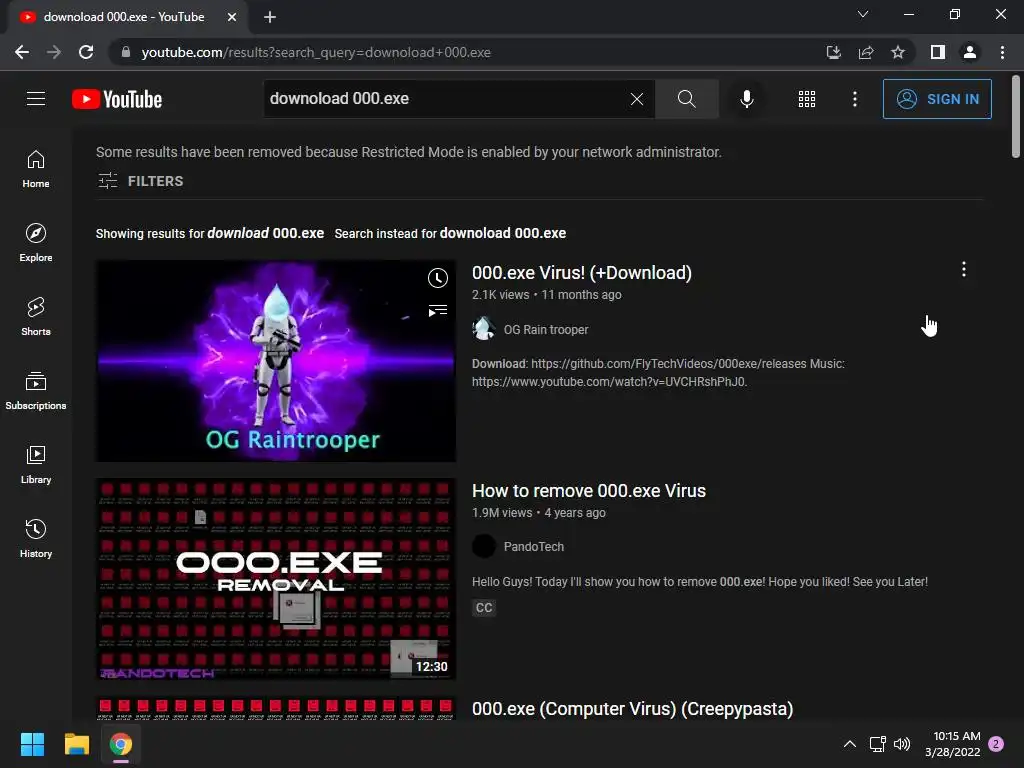Add first video to queue

point(438,310)
